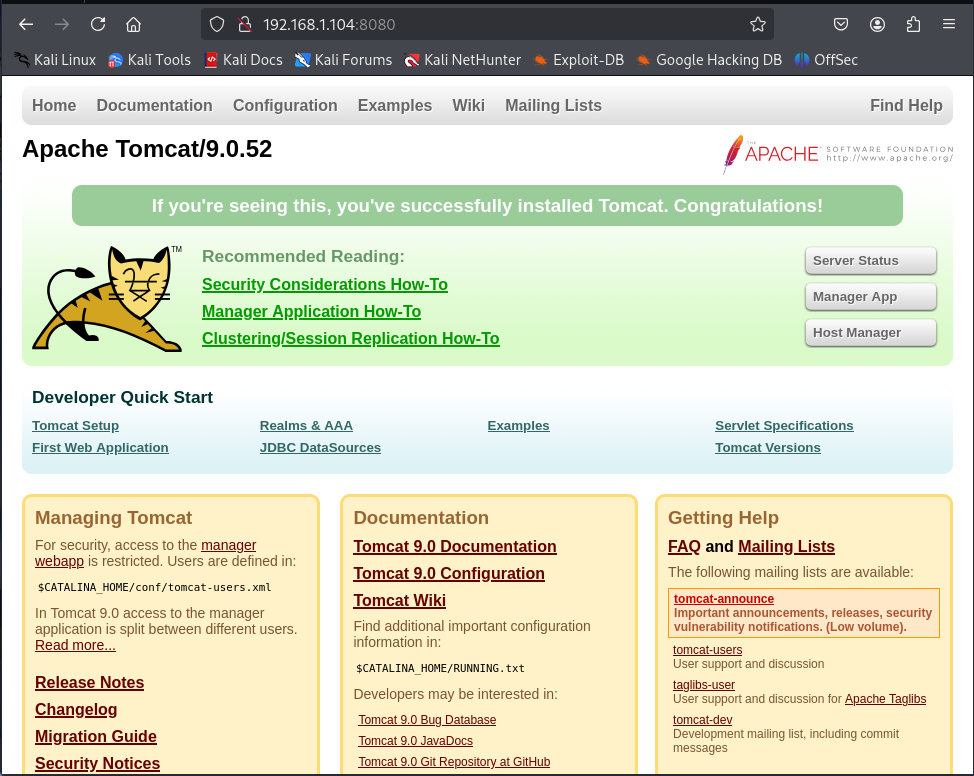Image resolution: width=974 pixels, height=776 pixels.
Task: Open the Extensions puzzle icon
Action: [913, 24]
